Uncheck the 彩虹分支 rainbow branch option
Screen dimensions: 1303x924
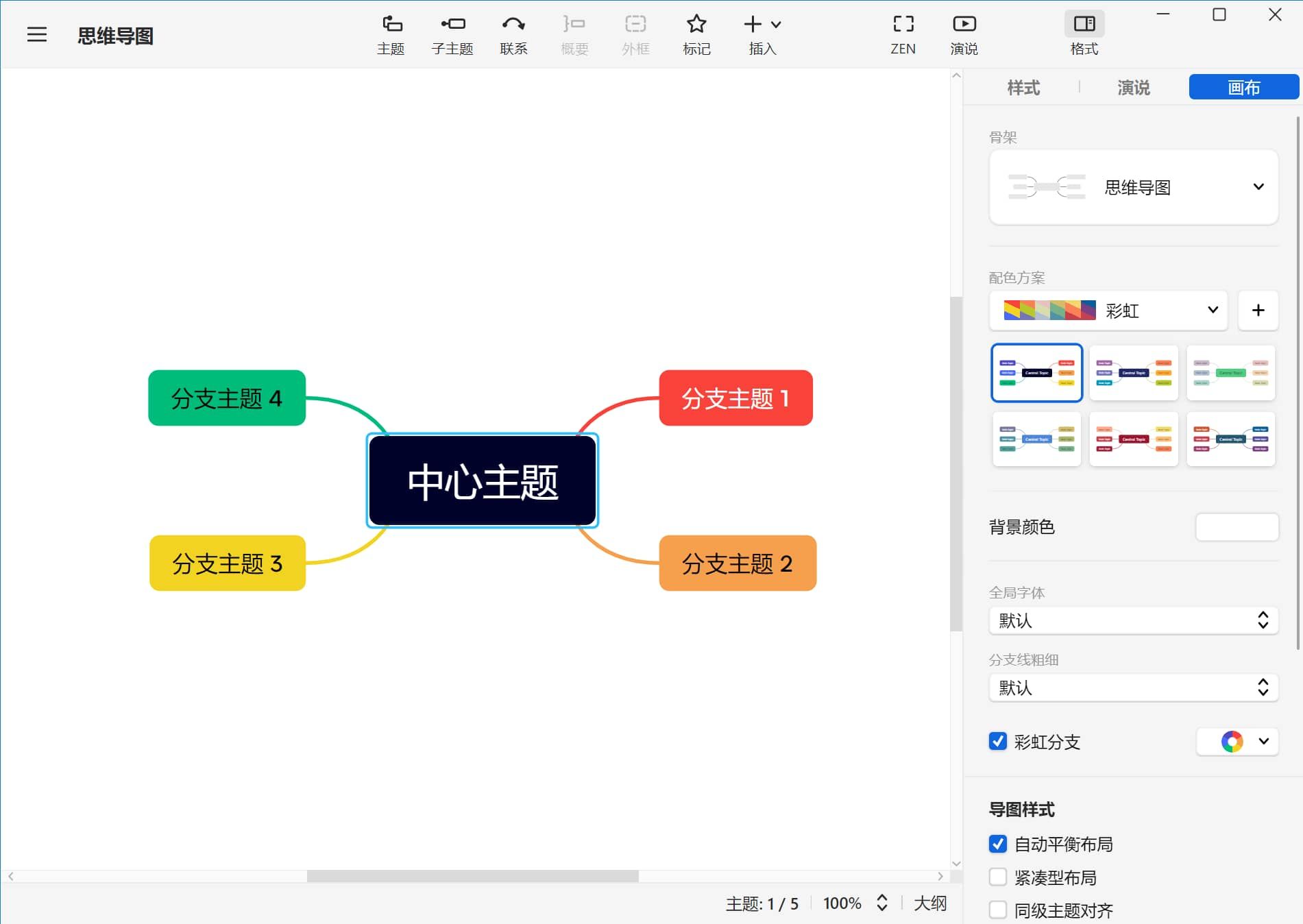click(998, 742)
